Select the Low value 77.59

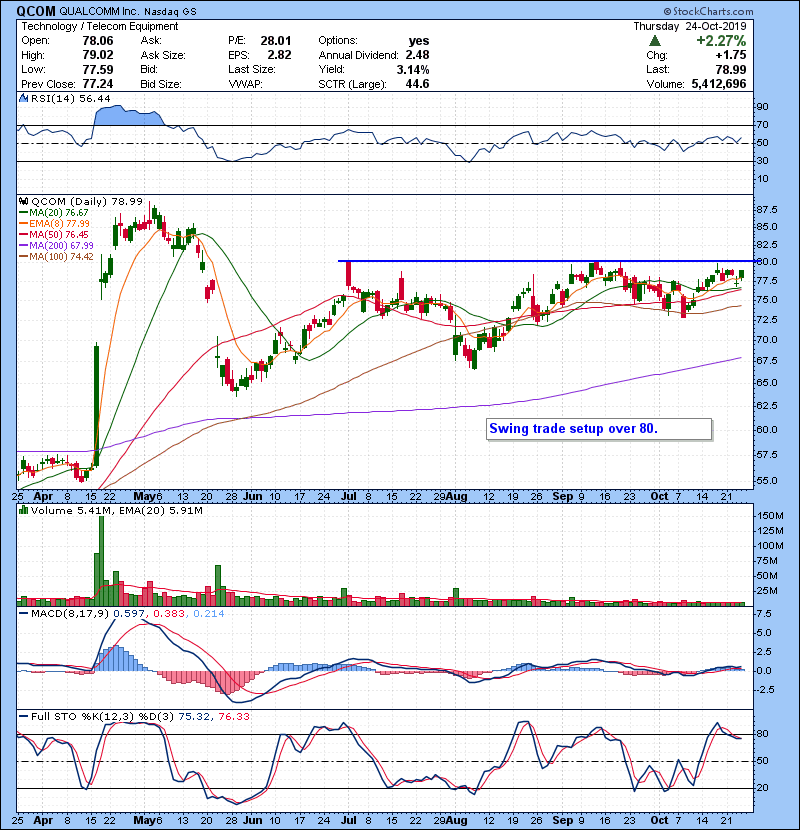(98, 69)
